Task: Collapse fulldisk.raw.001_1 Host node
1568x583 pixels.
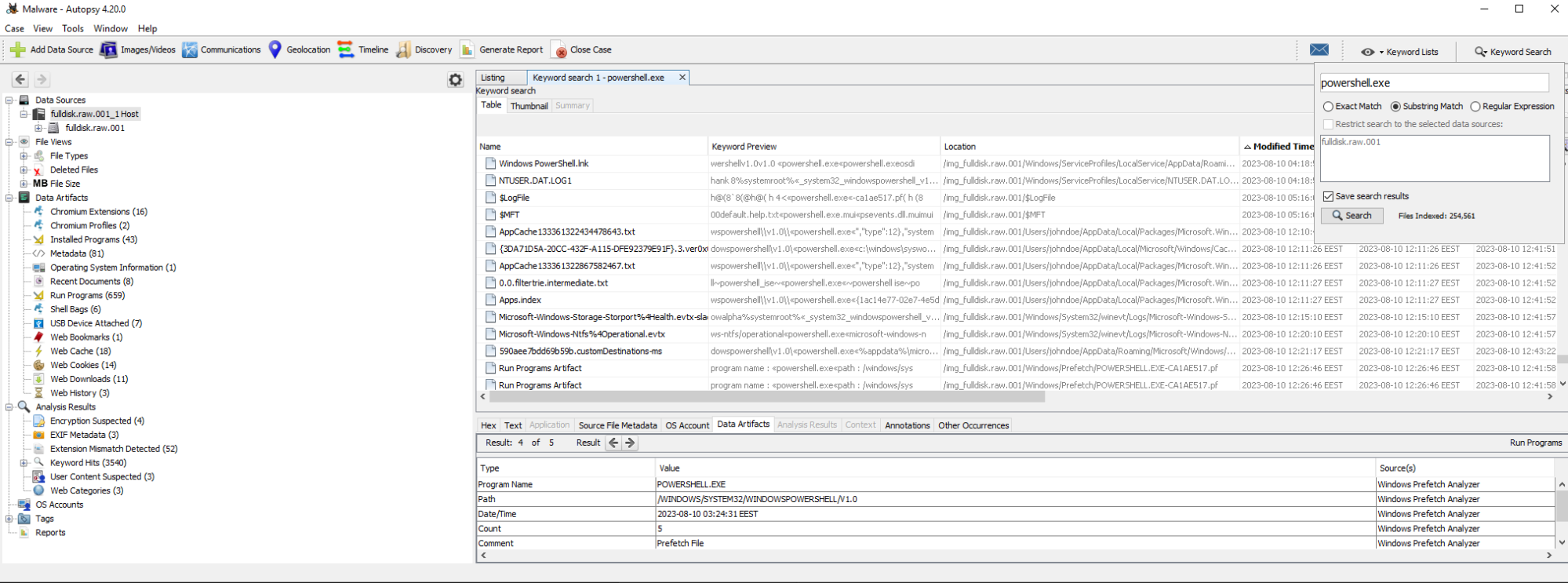Action: pyautogui.click(x=24, y=114)
